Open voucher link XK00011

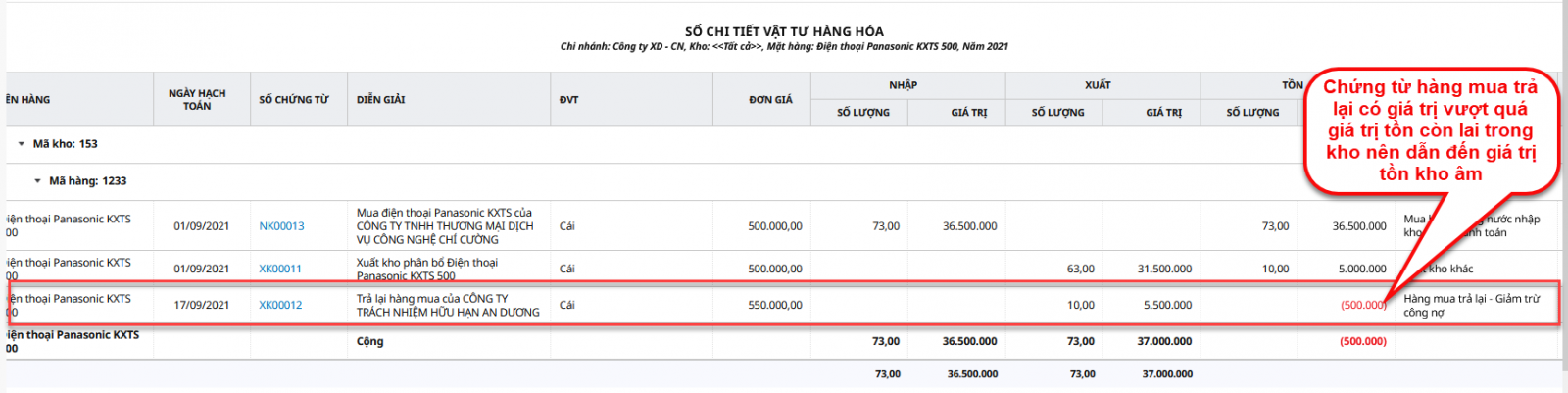pyautogui.click(x=280, y=269)
